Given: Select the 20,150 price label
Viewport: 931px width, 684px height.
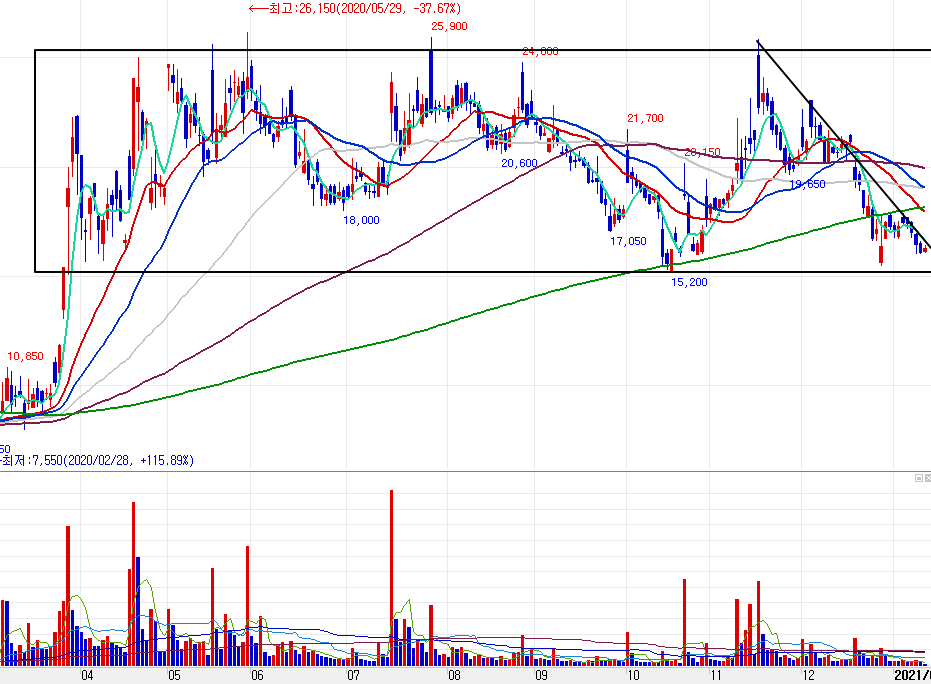Looking at the screenshot, I should click(x=702, y=153).
